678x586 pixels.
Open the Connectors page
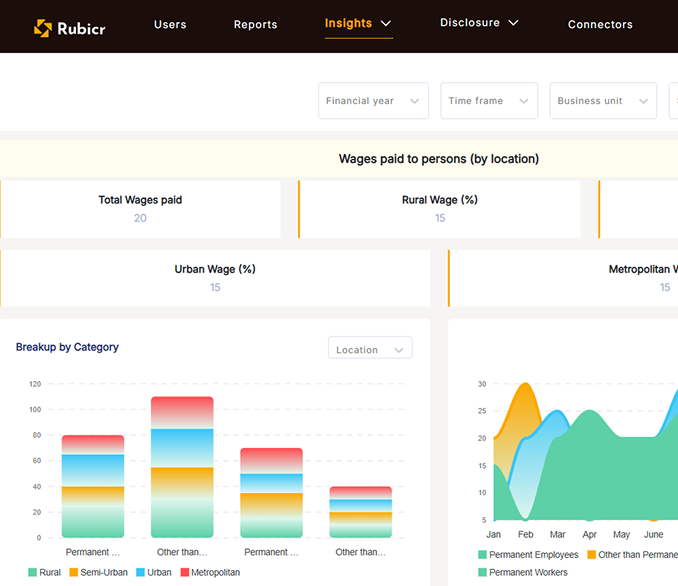[600, 25]
